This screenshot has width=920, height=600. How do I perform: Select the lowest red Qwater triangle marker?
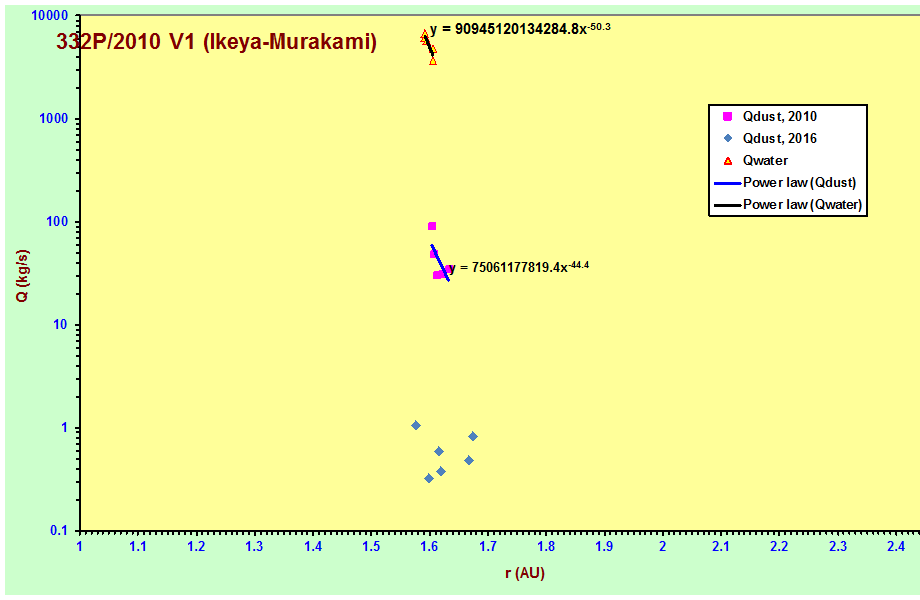[433, 60]
